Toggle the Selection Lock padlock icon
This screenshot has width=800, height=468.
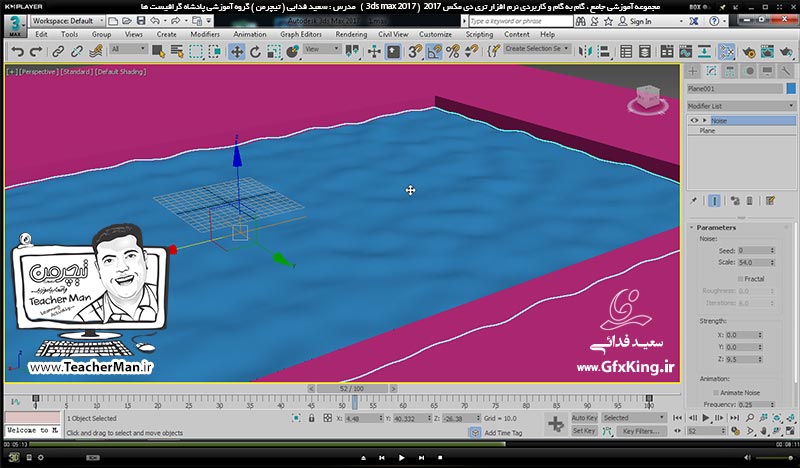(x=312, y=418)
